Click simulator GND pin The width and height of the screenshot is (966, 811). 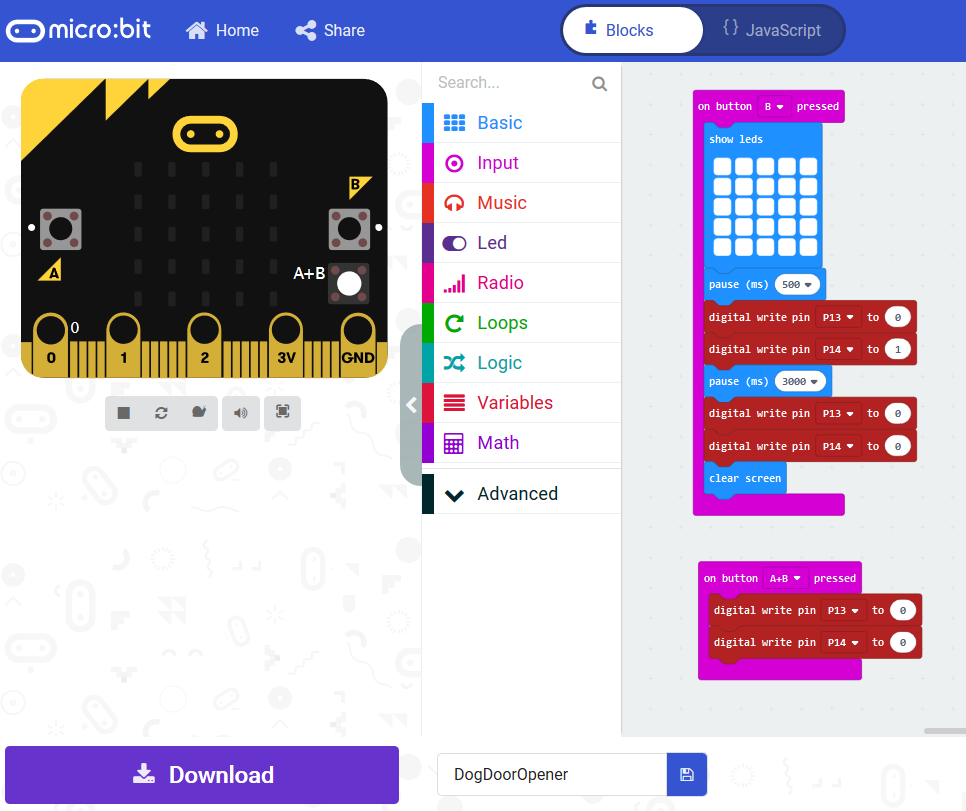click(358, 345)
